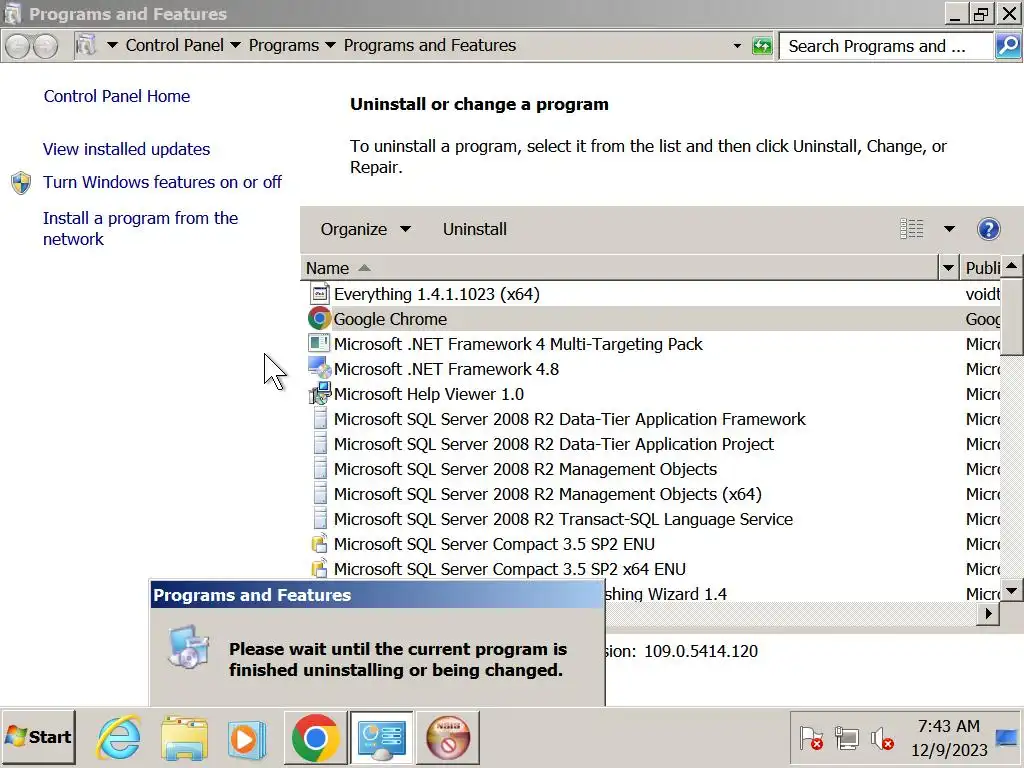Click the Google Chrome icon in the list
Screen dimensions: 1024x768
(x=319, y=319)
